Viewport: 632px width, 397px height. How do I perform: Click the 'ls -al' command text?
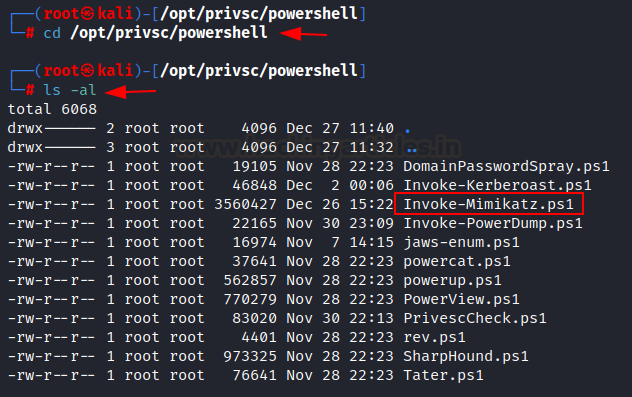[70, 90]
